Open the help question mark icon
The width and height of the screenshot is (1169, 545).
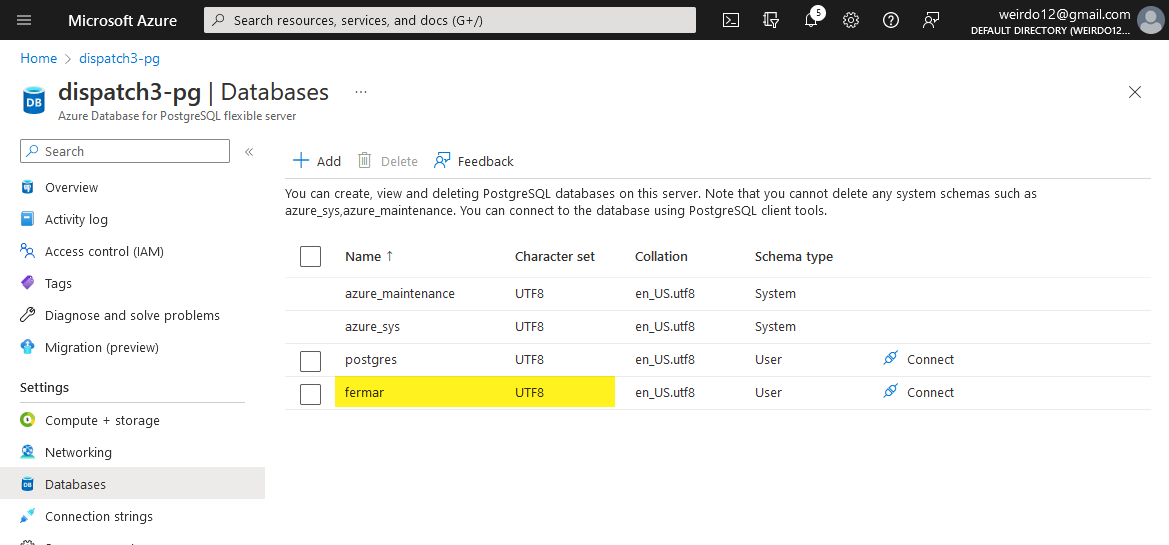(891, 20)
